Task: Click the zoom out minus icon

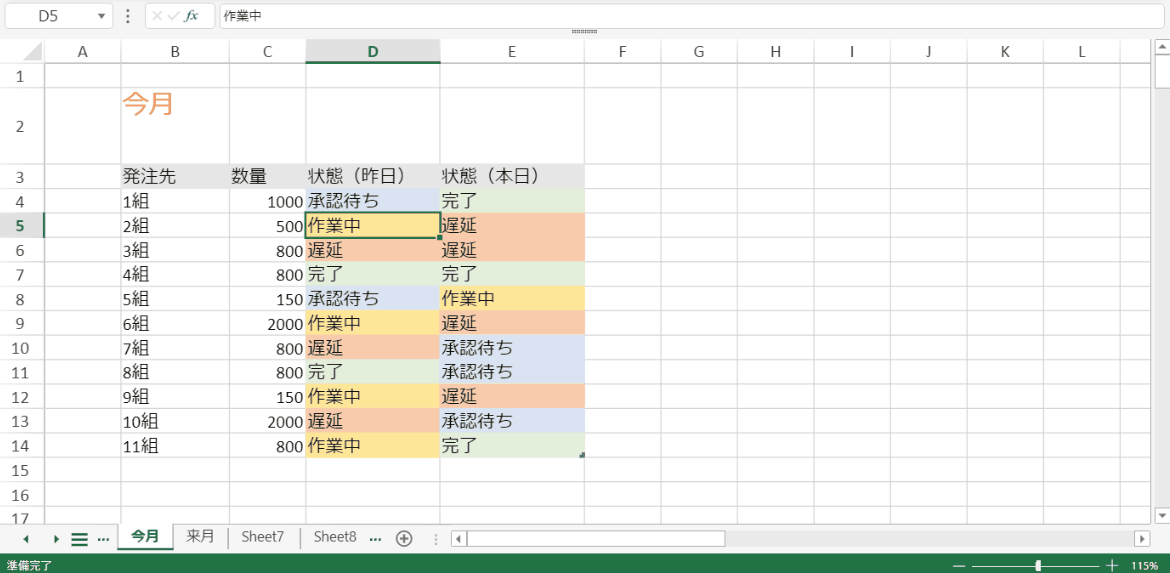Action: click(x=960, y=565)
